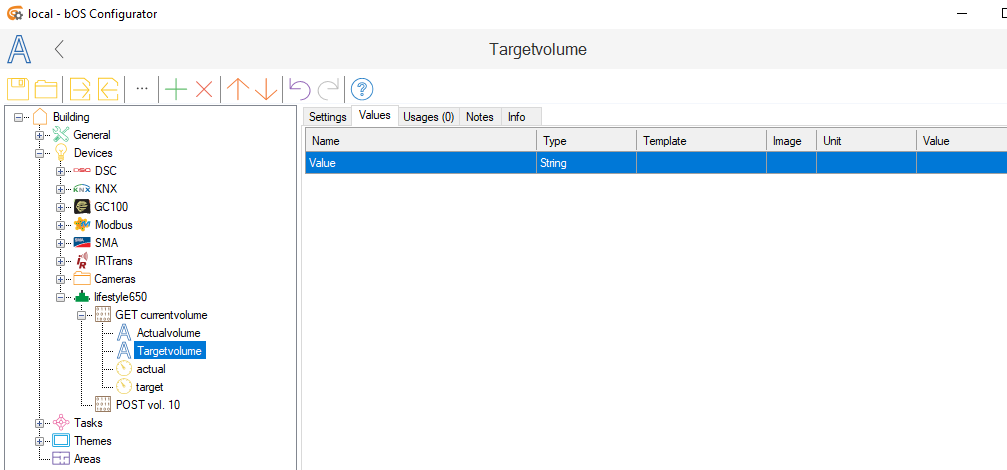This screenshot has width=1007, height=470.
Task: Expand the Modbus tree node
Action: point(61,225)
